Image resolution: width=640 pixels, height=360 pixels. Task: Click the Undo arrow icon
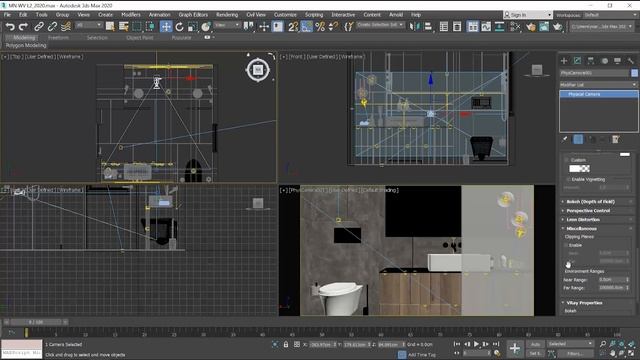tap(10, 27)
